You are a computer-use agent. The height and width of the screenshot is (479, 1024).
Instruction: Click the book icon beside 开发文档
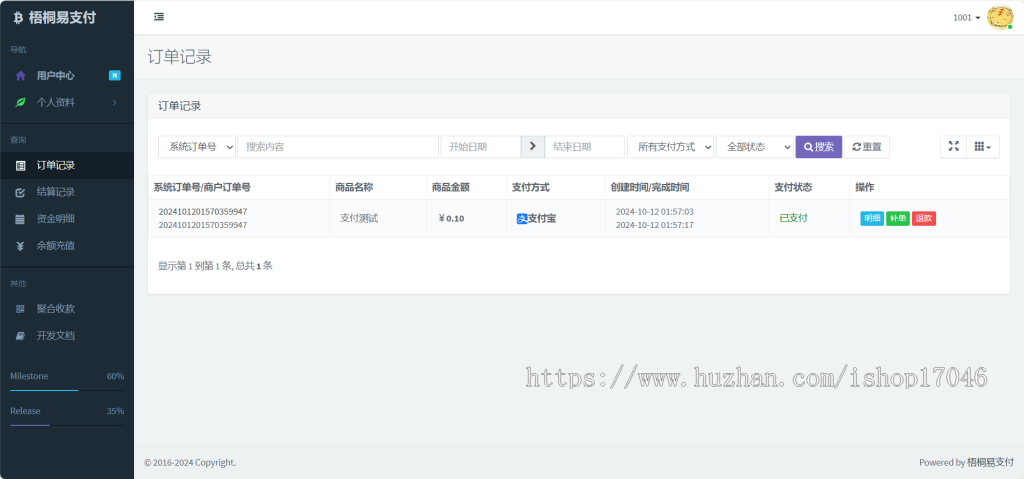click(20, 336)
